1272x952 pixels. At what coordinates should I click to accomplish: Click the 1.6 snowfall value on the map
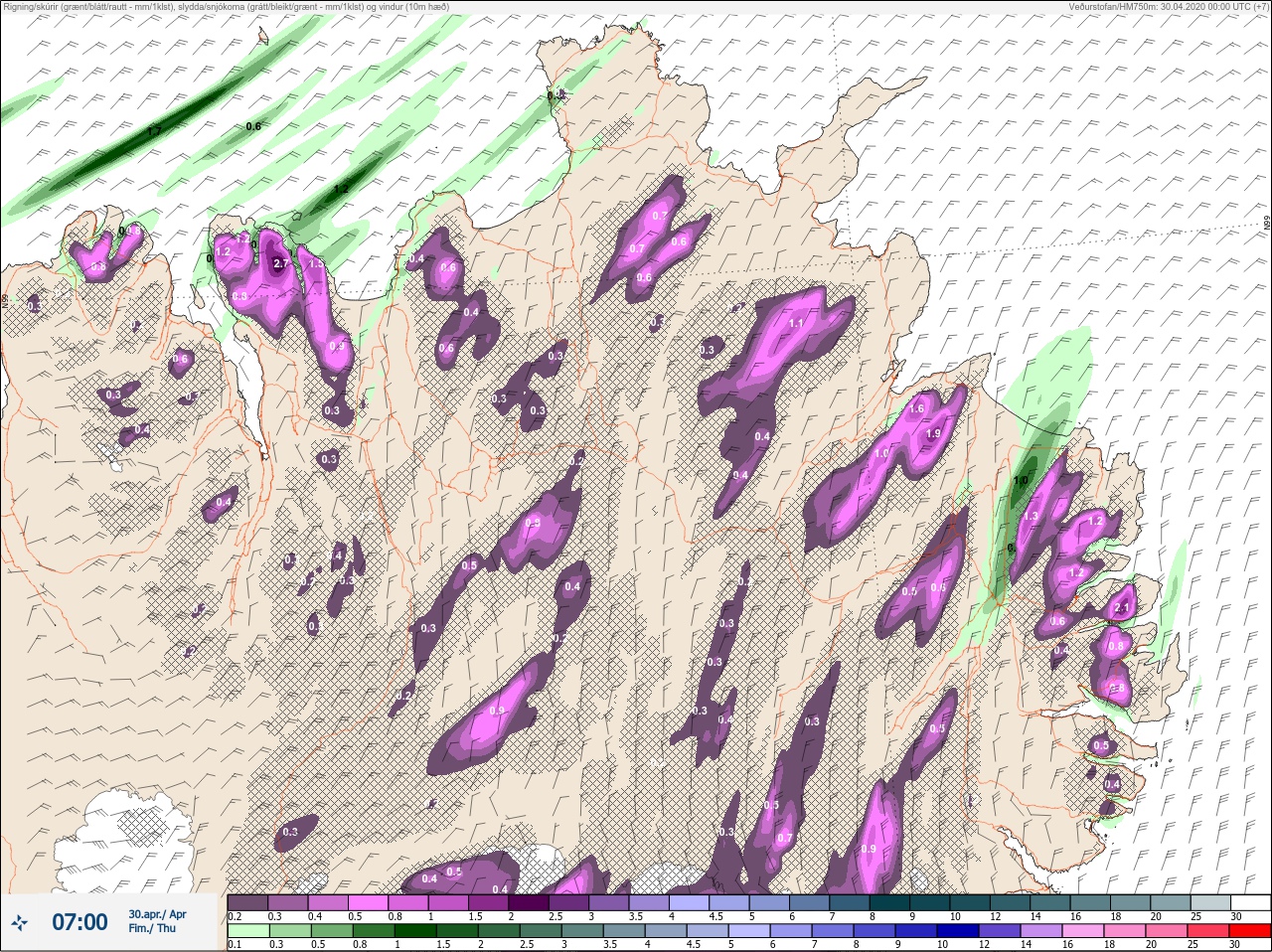(917, 408)
